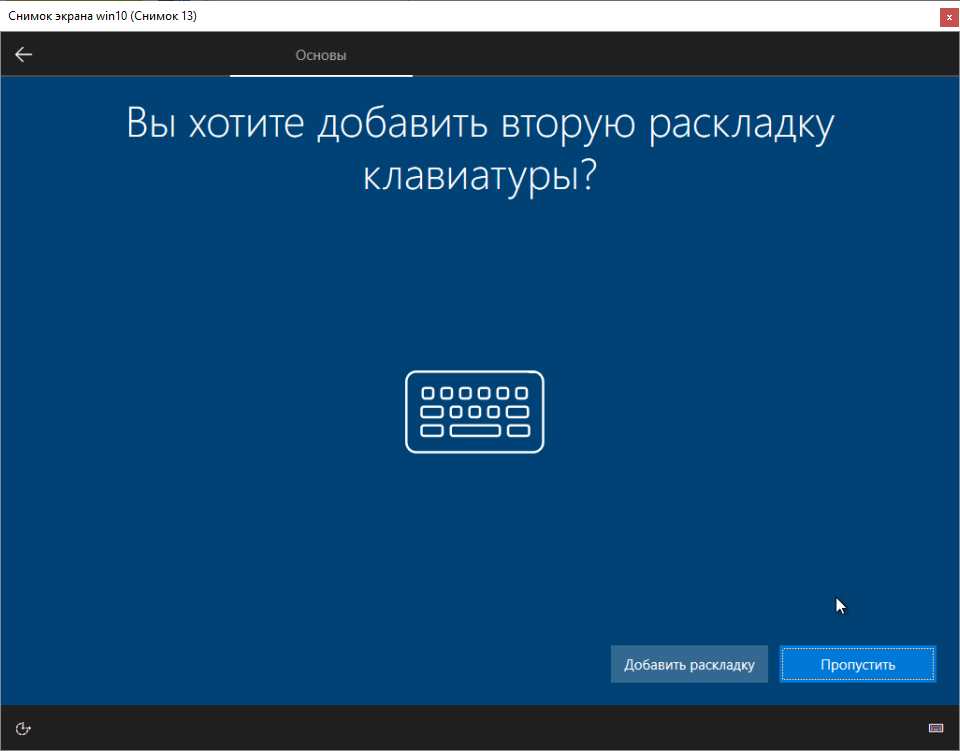This screenshot has height=751, width=960.
Task: Click the Пропустить button
Action: click(858, 664)
